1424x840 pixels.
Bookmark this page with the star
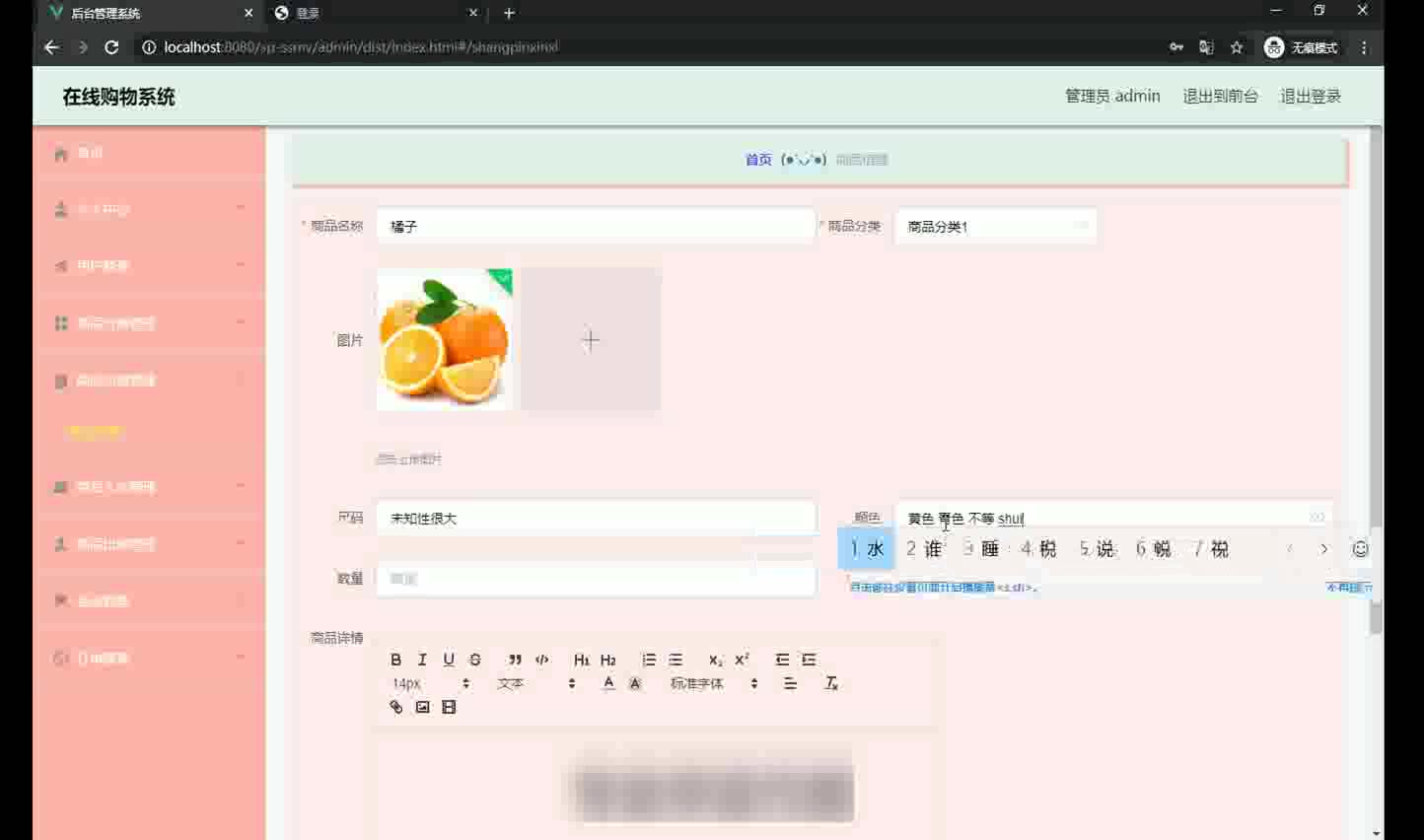[1237, 46]
